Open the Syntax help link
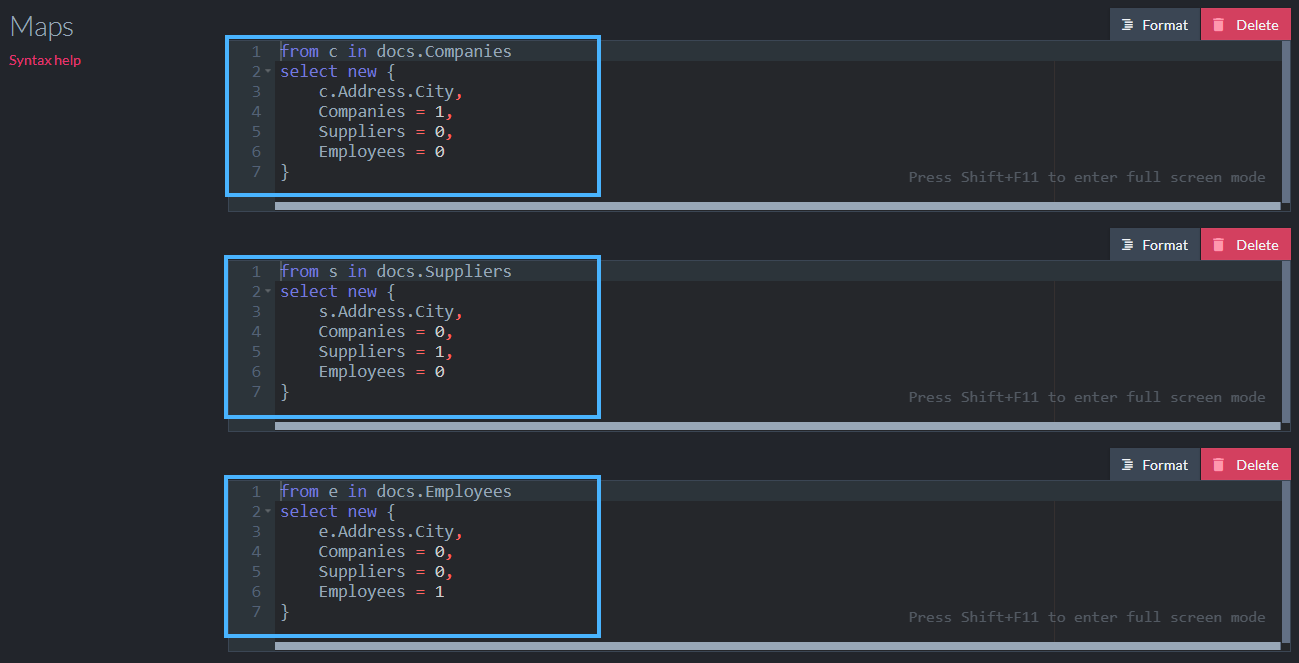Viewport: 1299px width, 663px height. click(45, 60)
